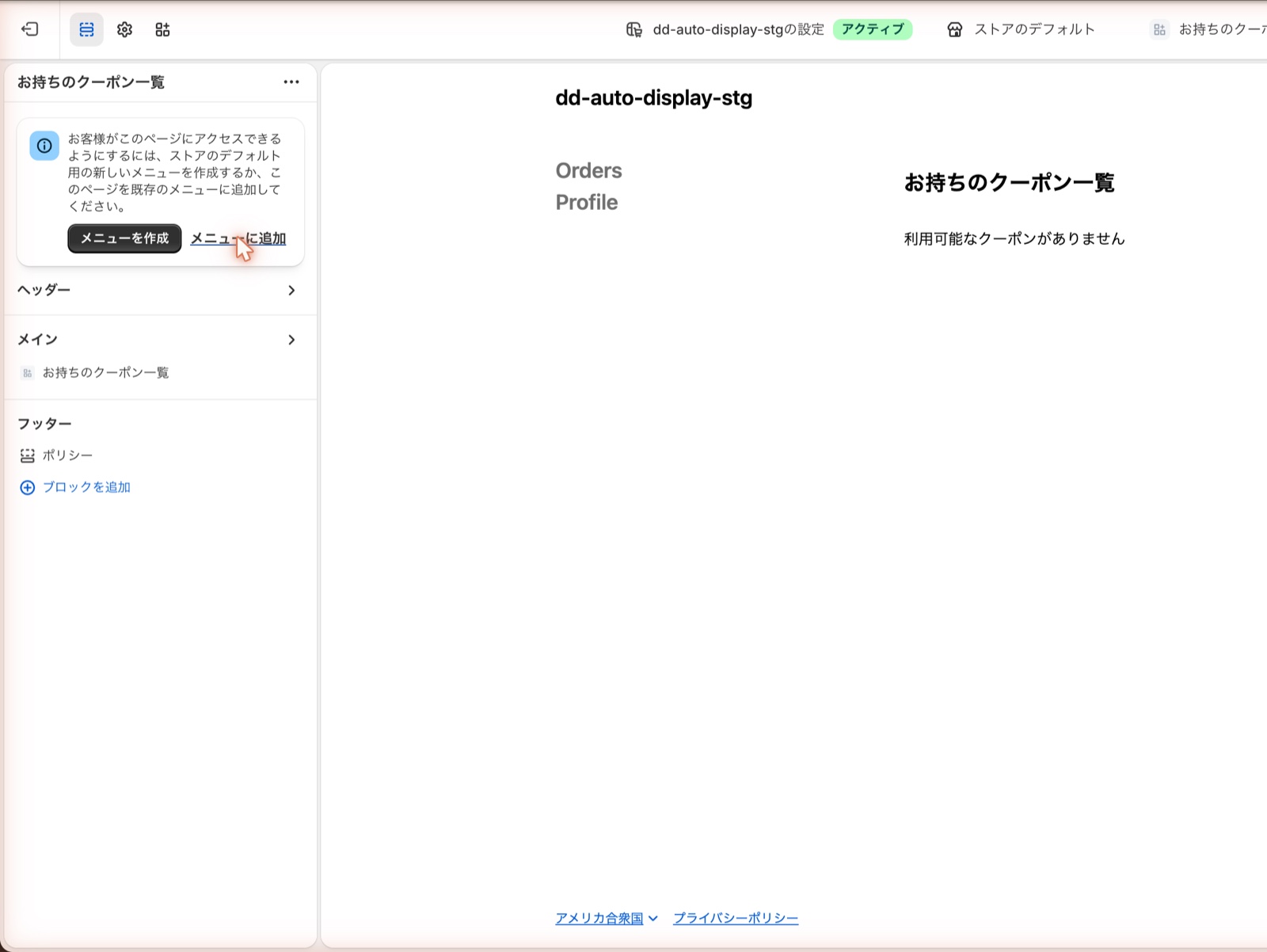This screenshot has width=1267, height=952.
Task: Click the blue info icon in notice
Action: point(44,146)
